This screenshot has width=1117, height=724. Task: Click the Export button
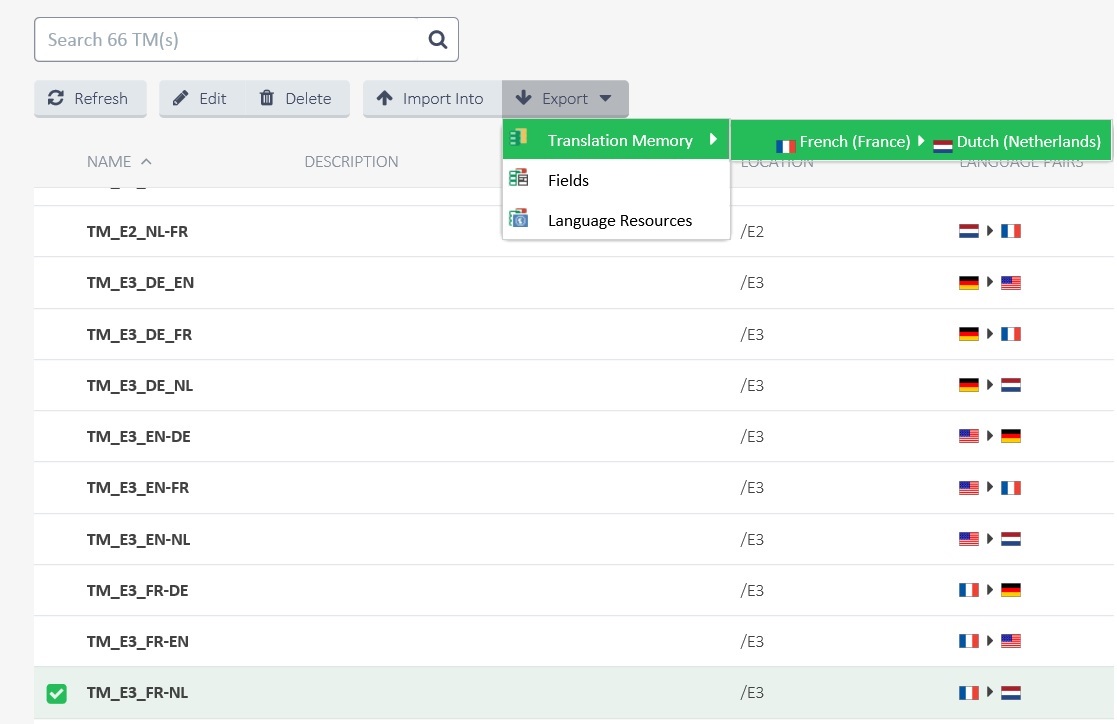click(x=565, y=98)
